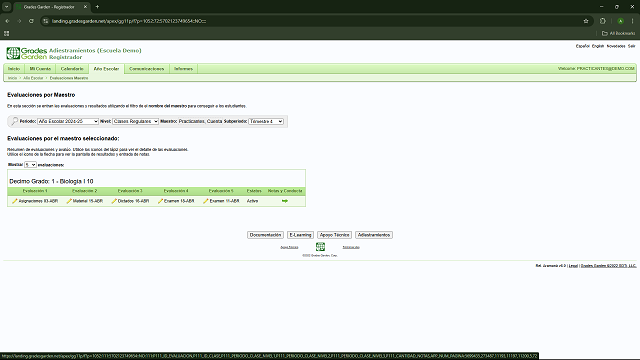Click Asignaciones evaluation text
The width and height of the screenshot is (640, 360).
pos(38,201)
